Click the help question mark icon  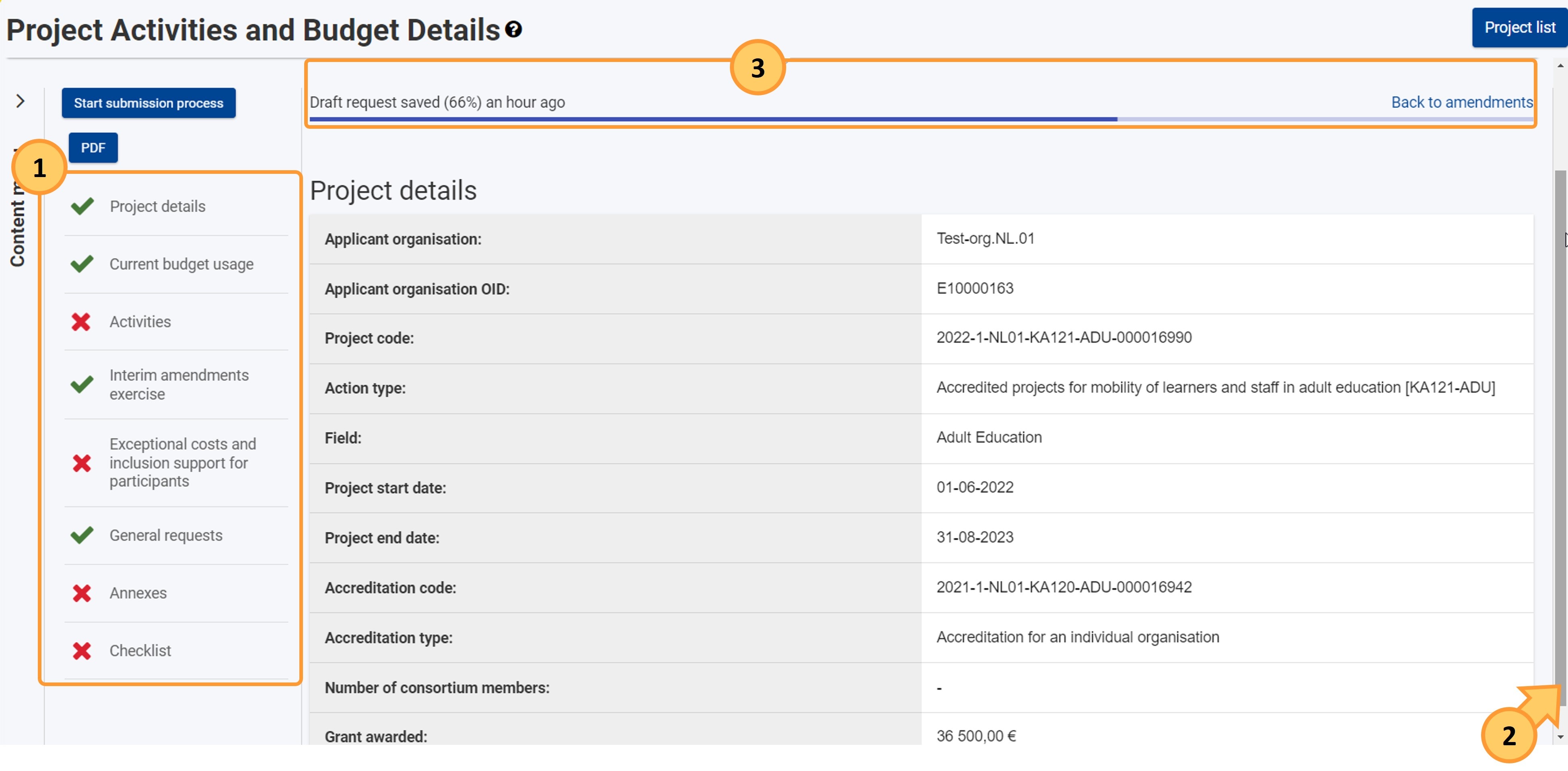tap(513, 29)
